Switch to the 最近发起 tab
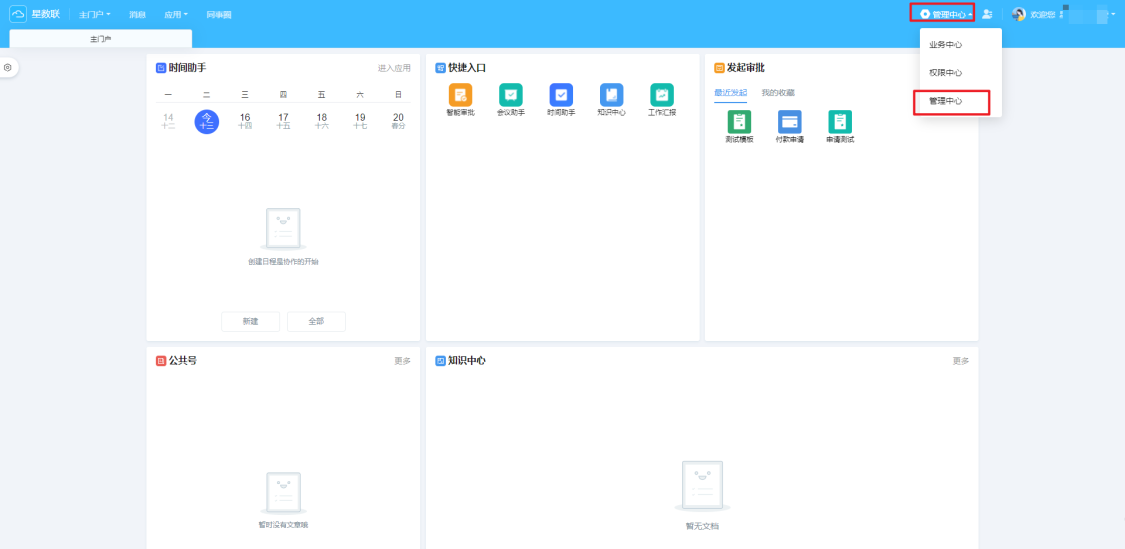 coord(730,93)
